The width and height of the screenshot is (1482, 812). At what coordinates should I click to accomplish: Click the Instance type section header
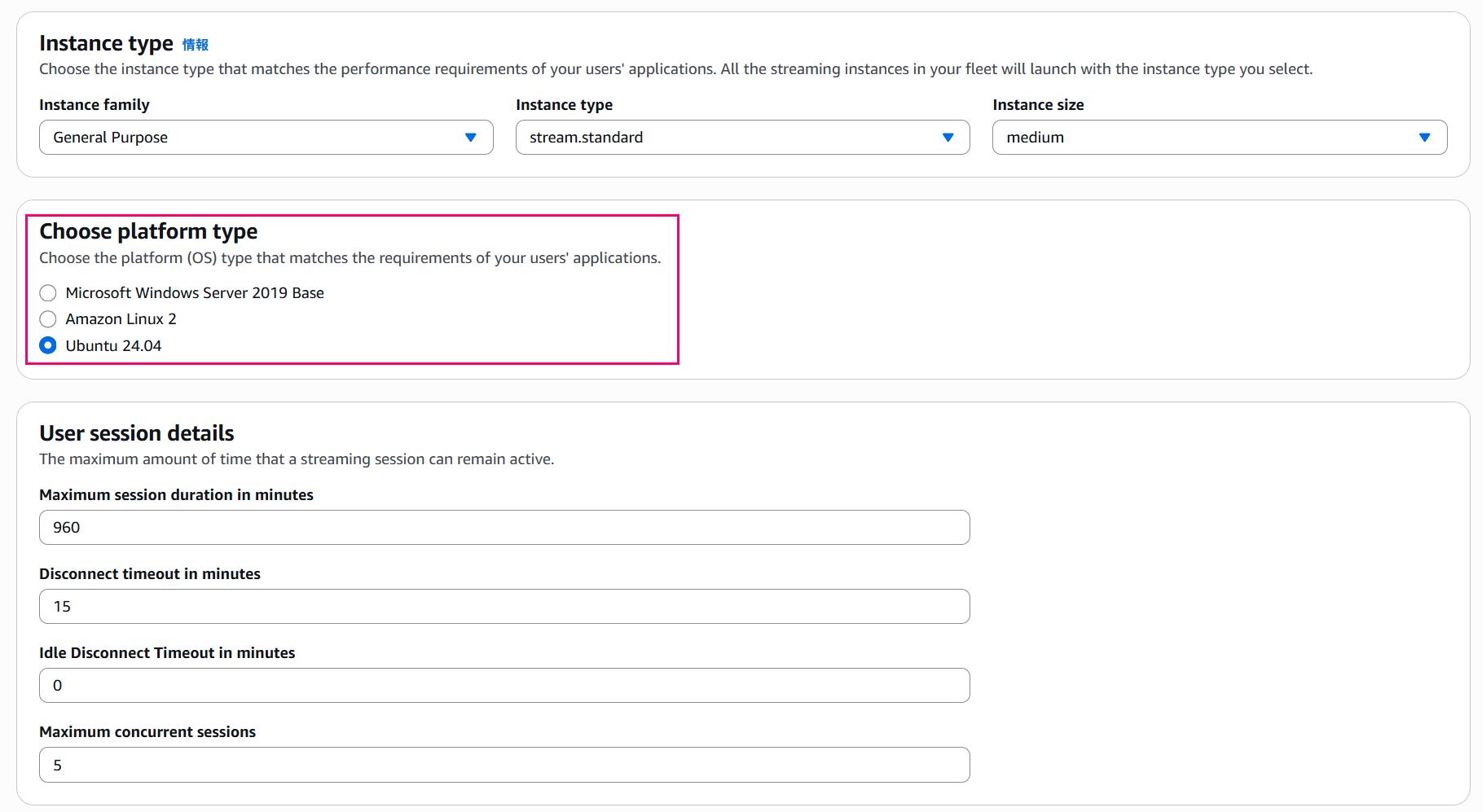pyautogui.click(x=106, y=43)
